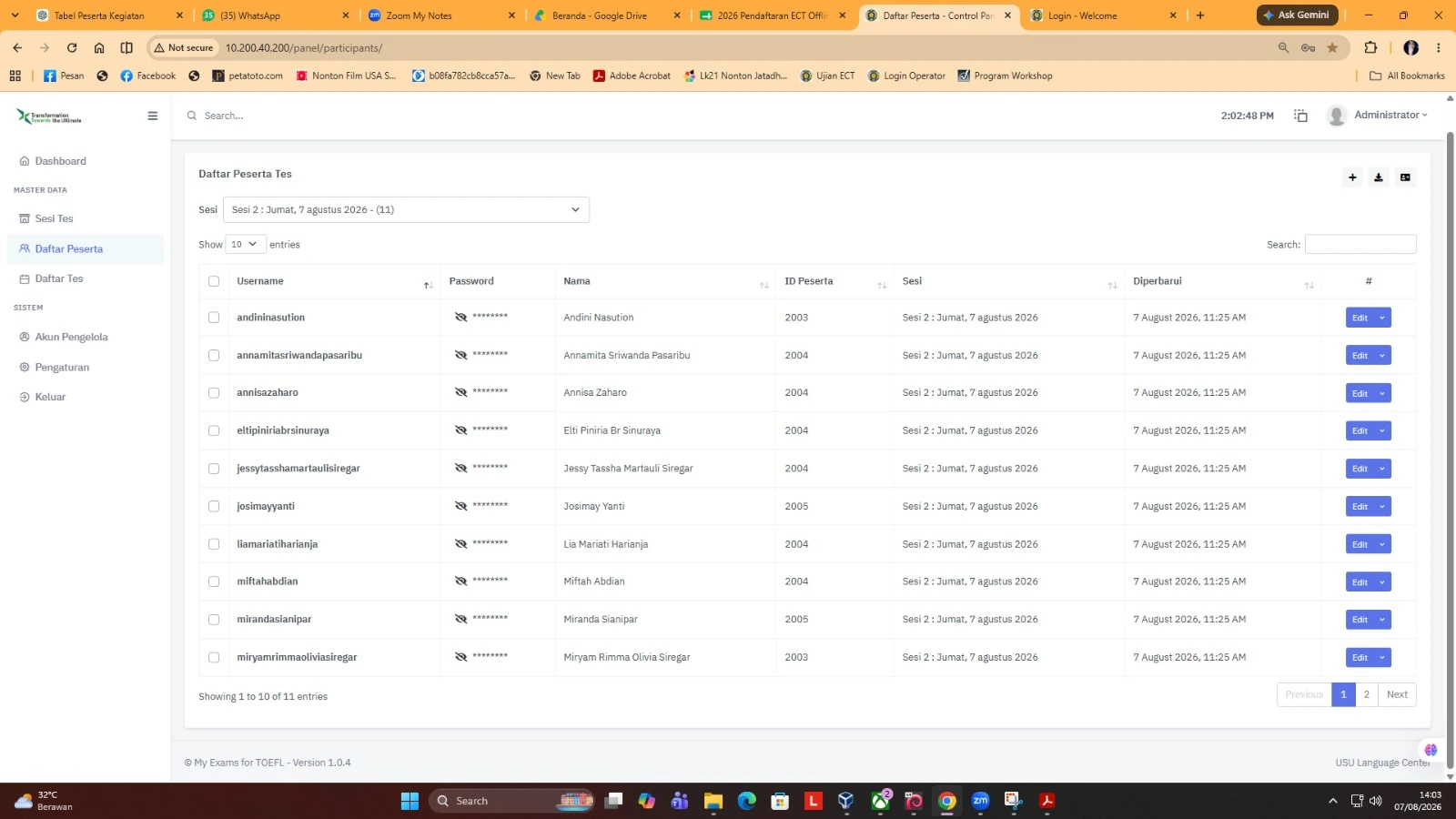Image resolution: width=1456 pixels, height=819 pixels.
Task: Click the top Search... field
Action: [223, 116]
